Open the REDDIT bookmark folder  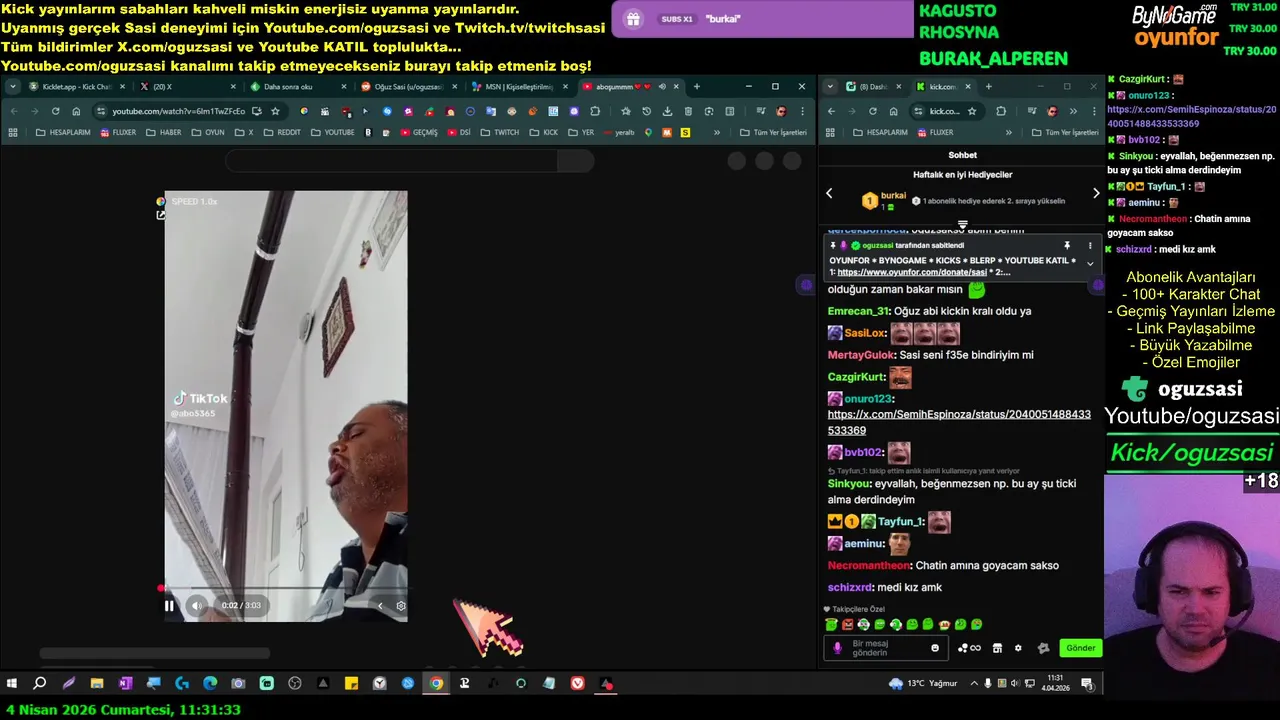[282, 132]
